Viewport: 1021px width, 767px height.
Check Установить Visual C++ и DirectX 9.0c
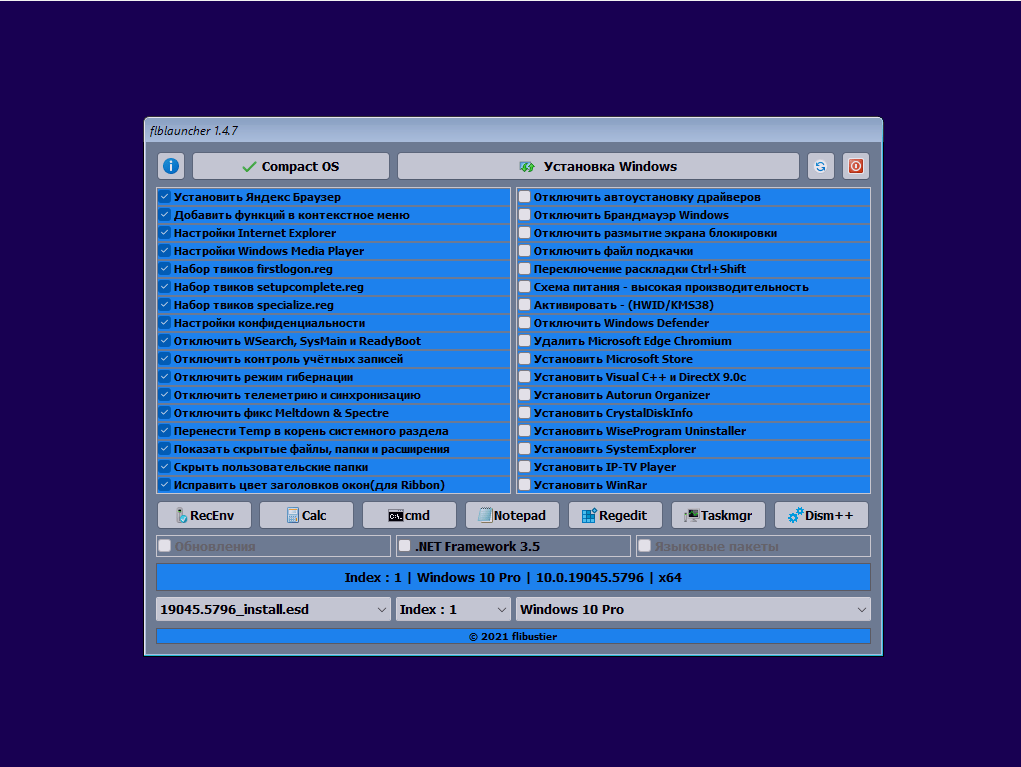coord(525,377)
